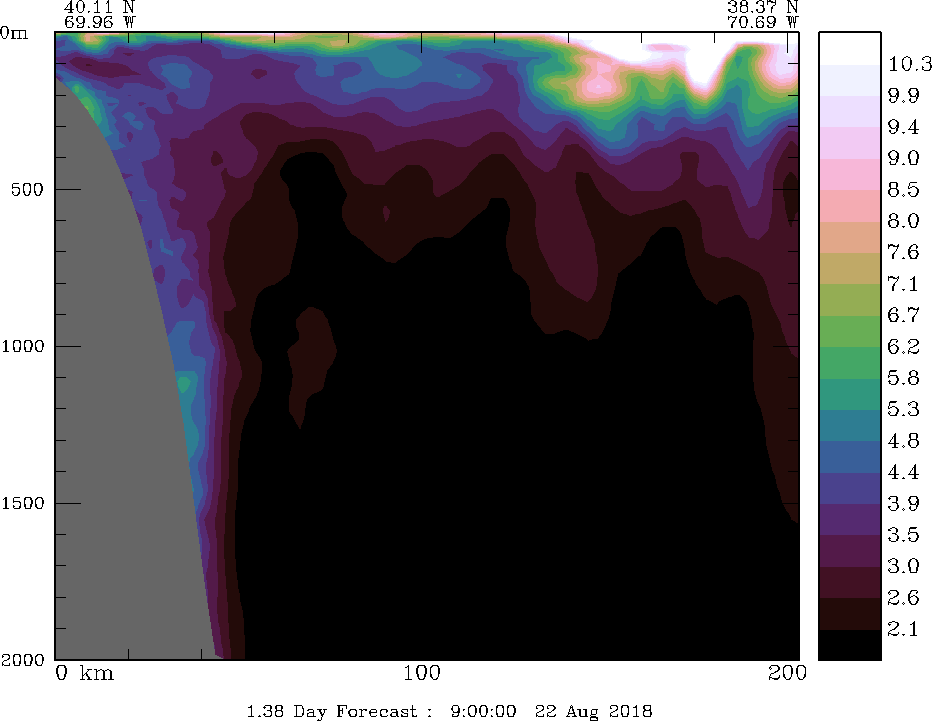Click the 8.0 colorbar label
The height and width of the screenshot is (721, 932).
coord(903,221)
